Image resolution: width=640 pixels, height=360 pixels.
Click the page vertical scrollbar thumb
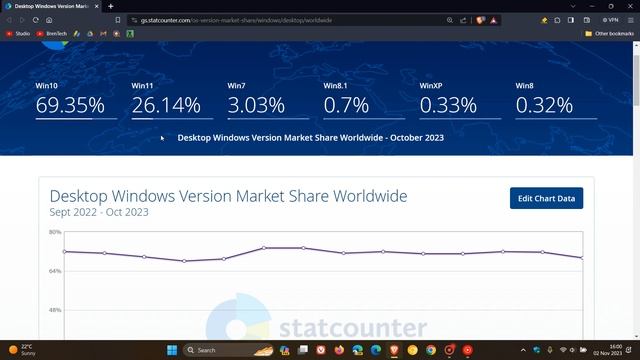[x=636, y=80]
